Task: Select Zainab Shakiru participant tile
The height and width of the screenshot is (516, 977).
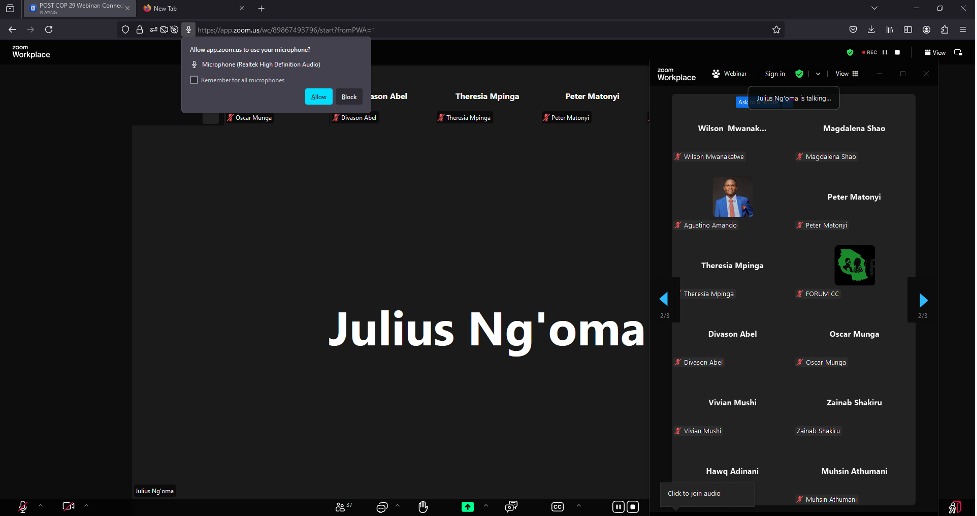Action: pos(854,403)
